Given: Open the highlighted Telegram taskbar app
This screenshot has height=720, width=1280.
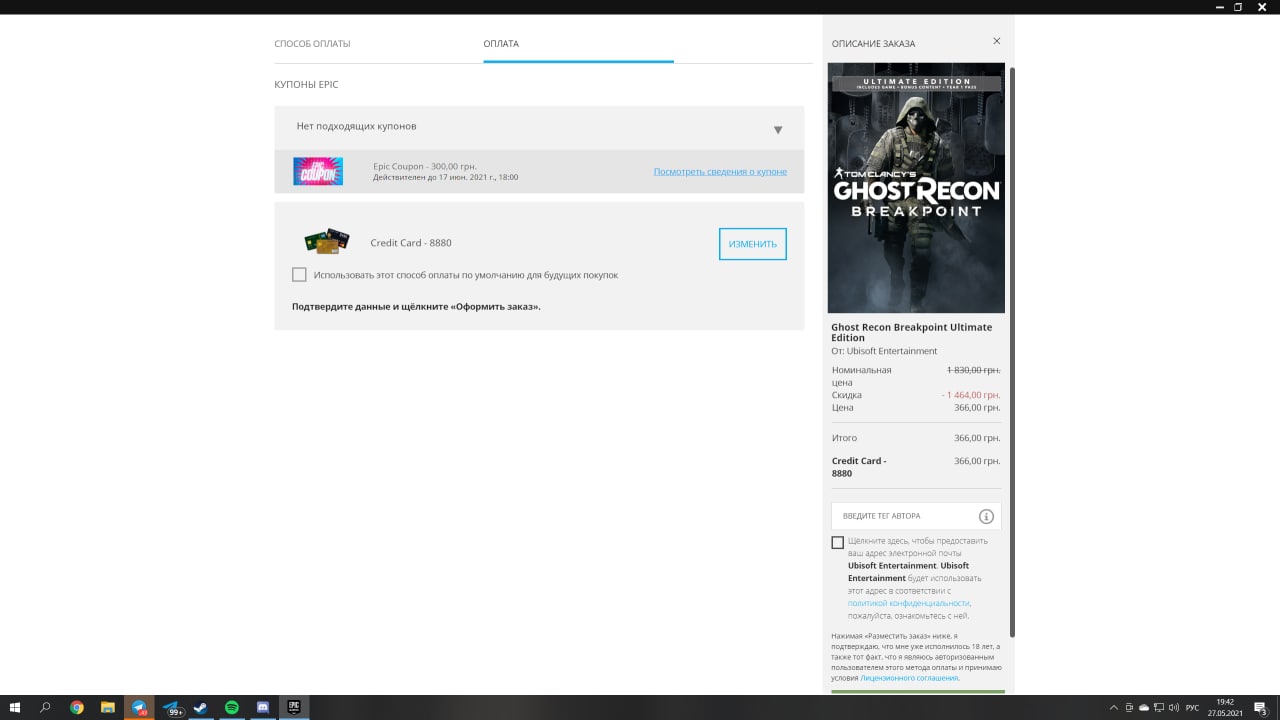Looking at the screenshot, I should 139,707.
